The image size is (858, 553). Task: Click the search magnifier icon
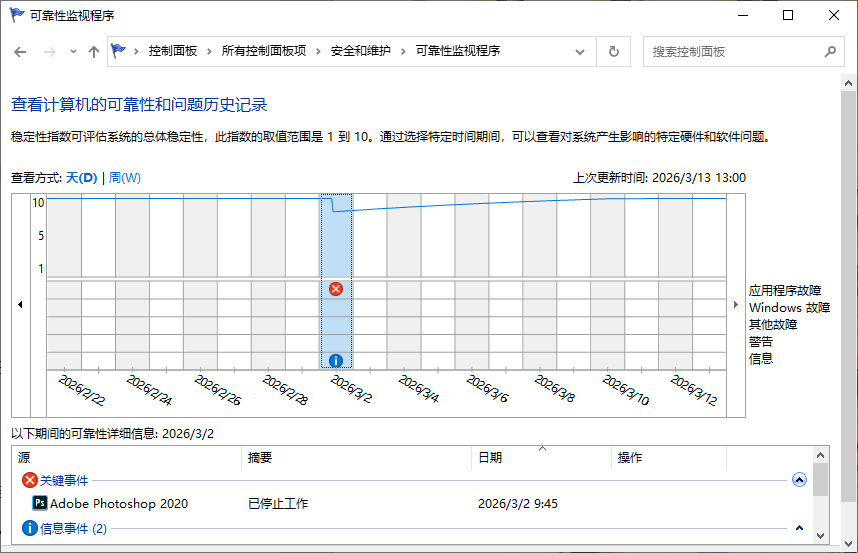tap(829, 51)
